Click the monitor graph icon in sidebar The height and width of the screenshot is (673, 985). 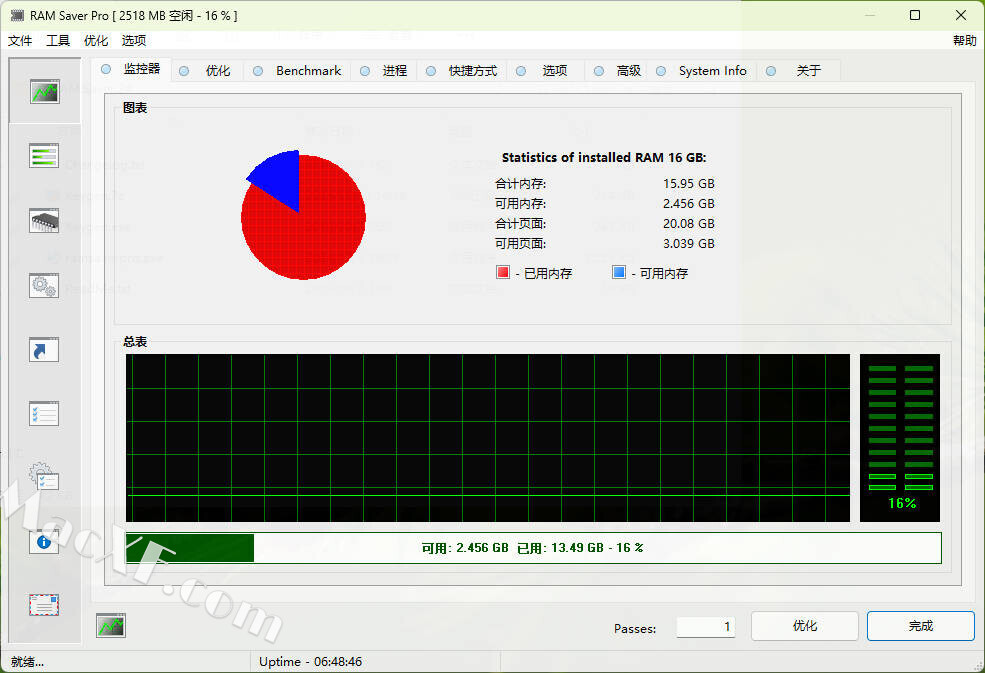(x=44, y=92)
